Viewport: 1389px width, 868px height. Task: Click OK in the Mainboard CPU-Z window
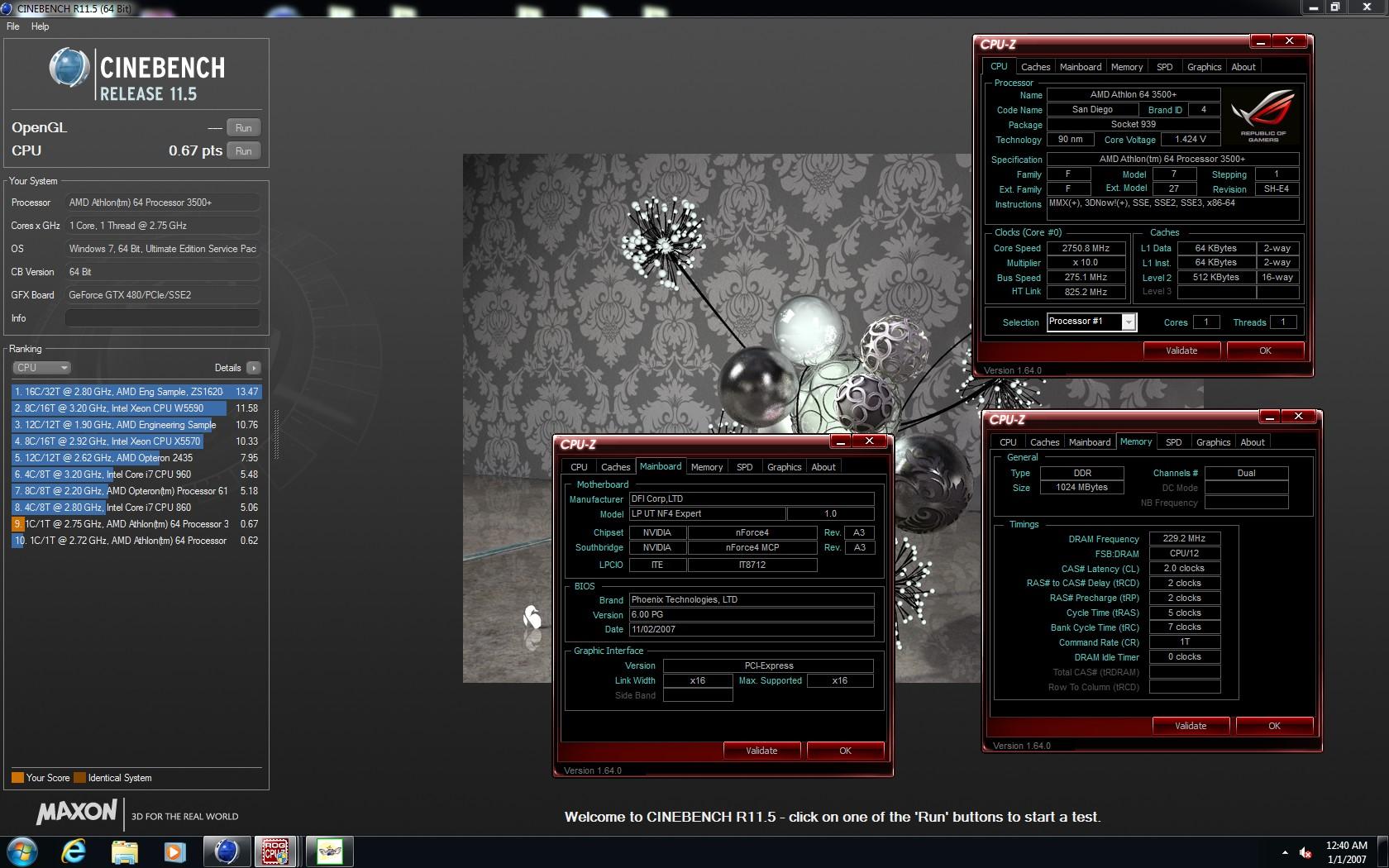click(x=845, y=751)
